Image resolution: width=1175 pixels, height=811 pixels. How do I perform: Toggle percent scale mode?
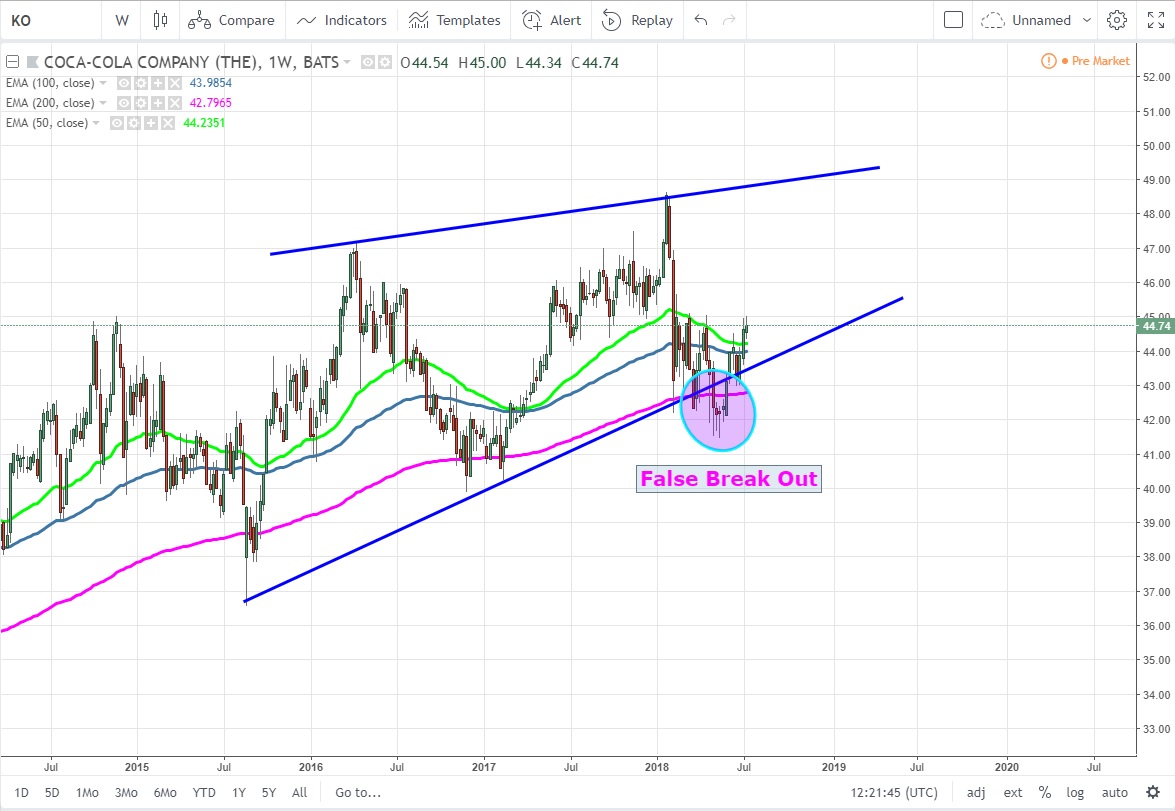pyautogui.click(x=1045, y=792)
